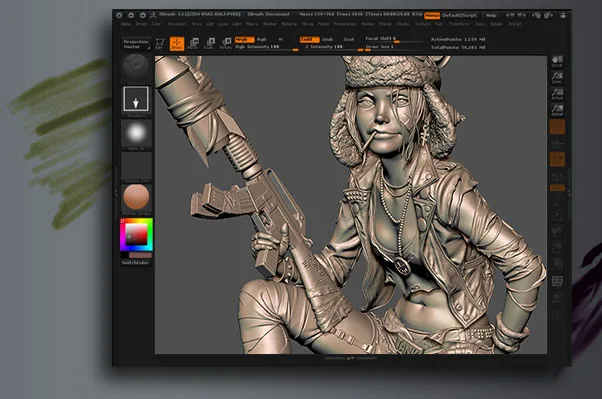Open the empty Texture slot
The width and height of the screenshot is (602, 399).
pyautogui.click(x=136, y=167)
